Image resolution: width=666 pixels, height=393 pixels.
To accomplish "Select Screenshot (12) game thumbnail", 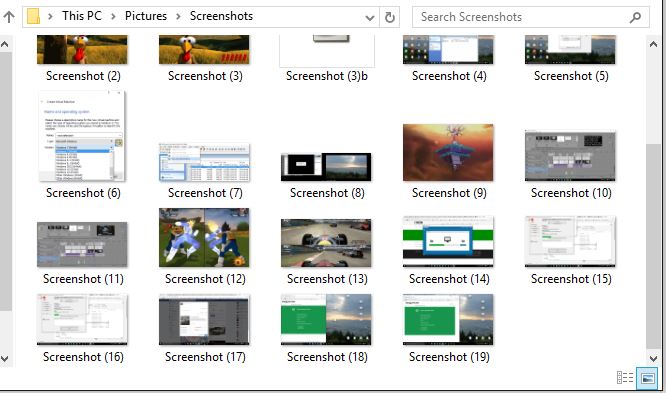I will [x=204, y=237].
